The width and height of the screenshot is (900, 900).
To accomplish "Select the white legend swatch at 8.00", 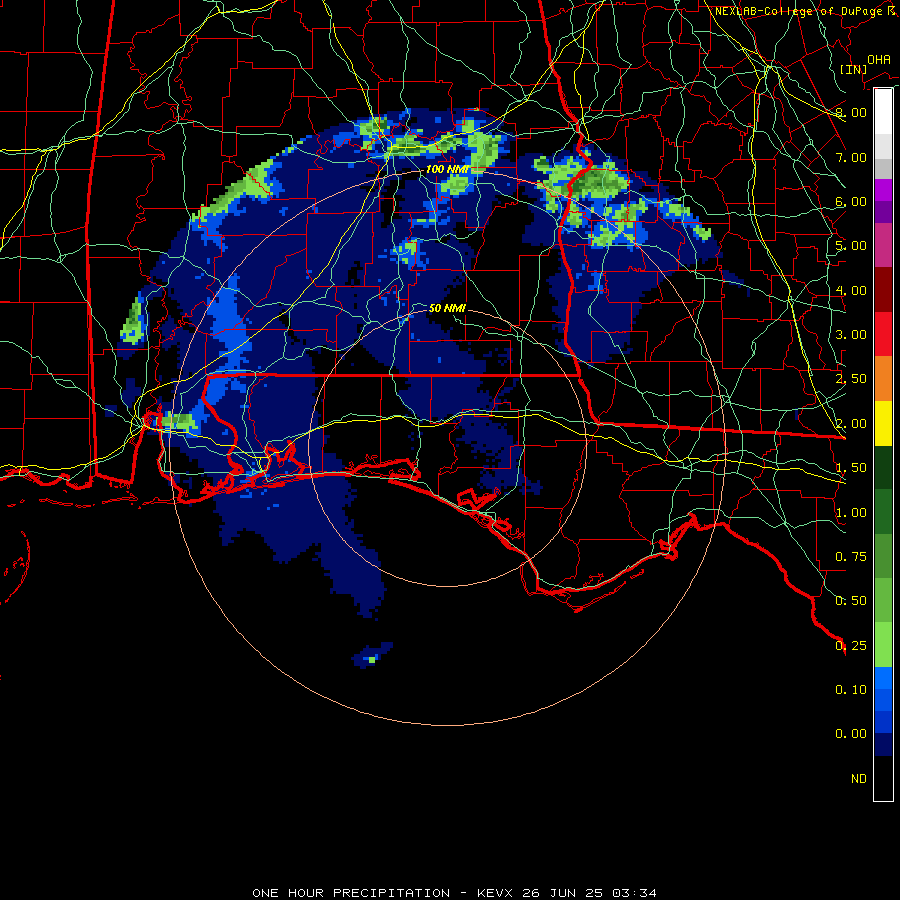I will click(883, 111).
